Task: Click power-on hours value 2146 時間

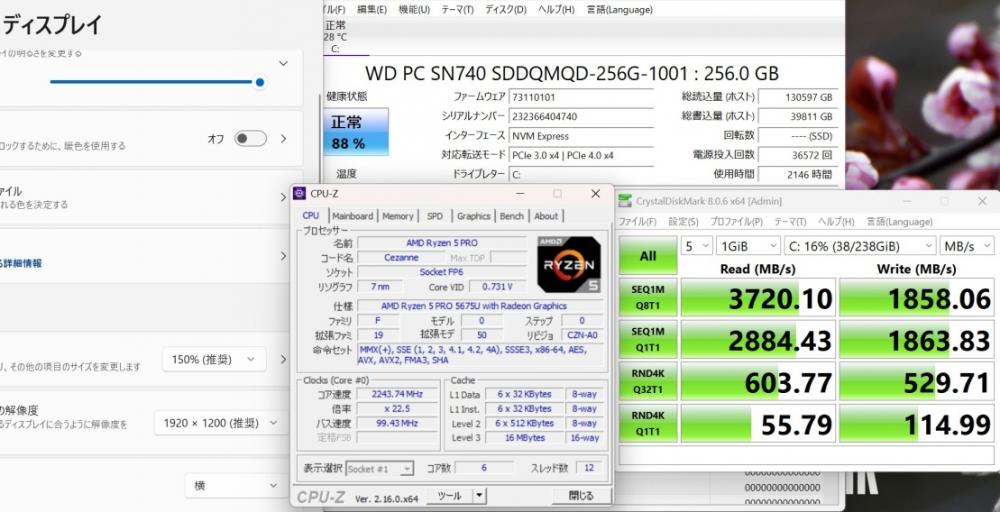Action: [x=797, y=174]
